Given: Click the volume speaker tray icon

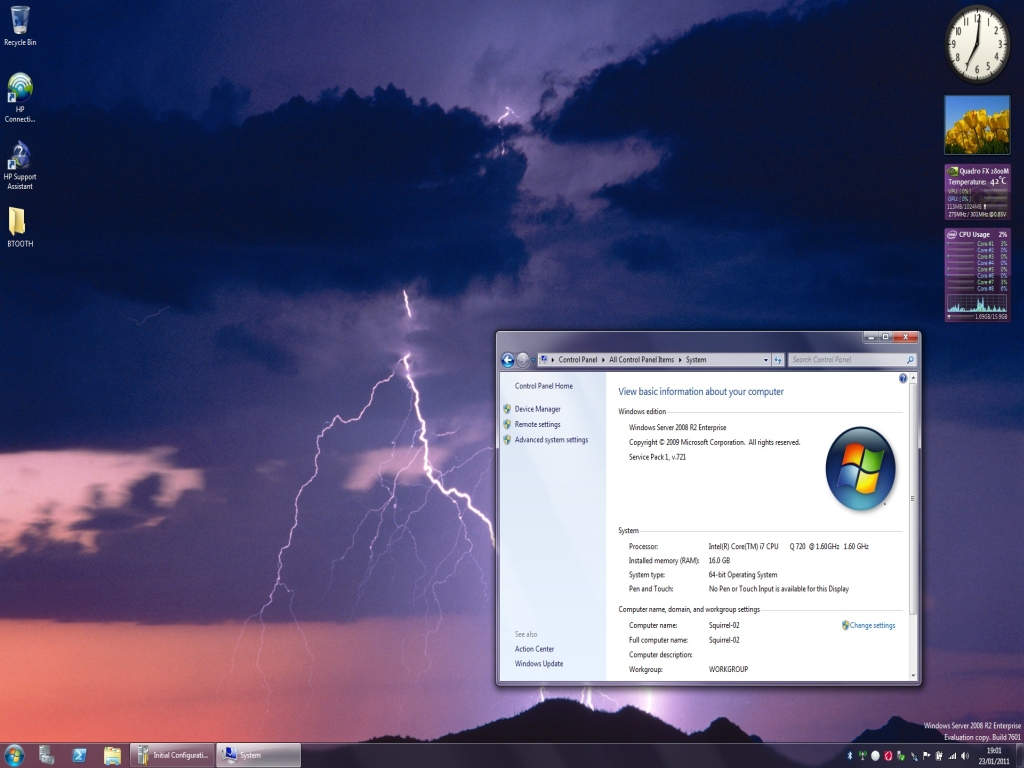Looking at the screenshot, I should pos(965,756).
